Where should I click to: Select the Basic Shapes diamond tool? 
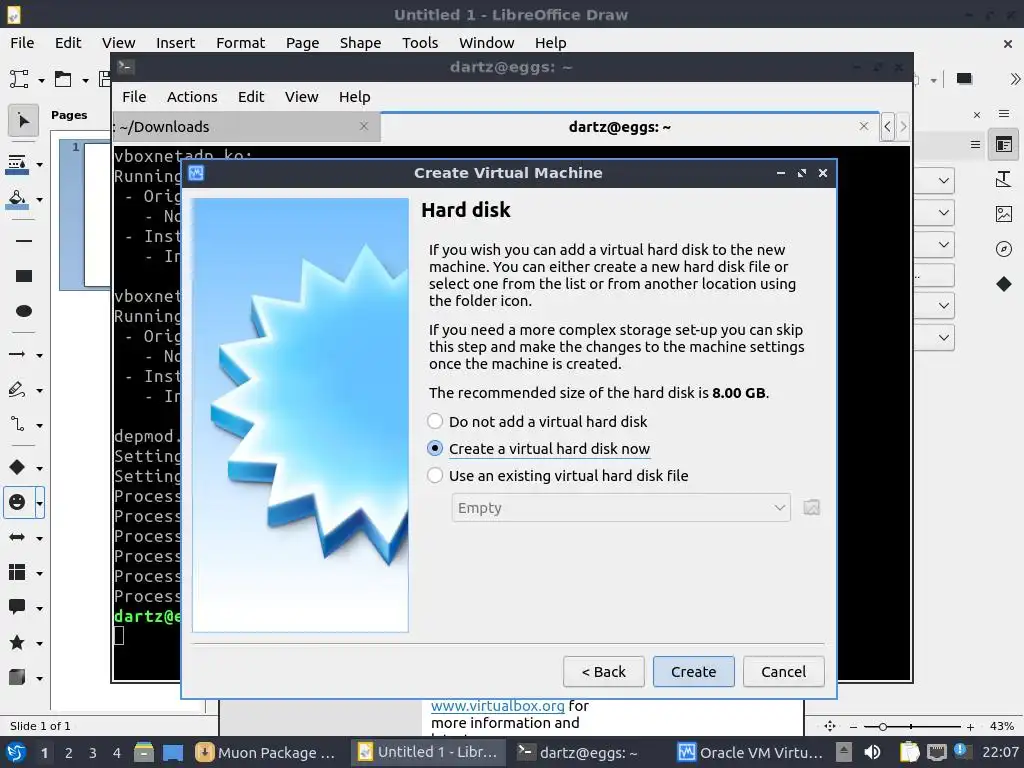[18, 467]
